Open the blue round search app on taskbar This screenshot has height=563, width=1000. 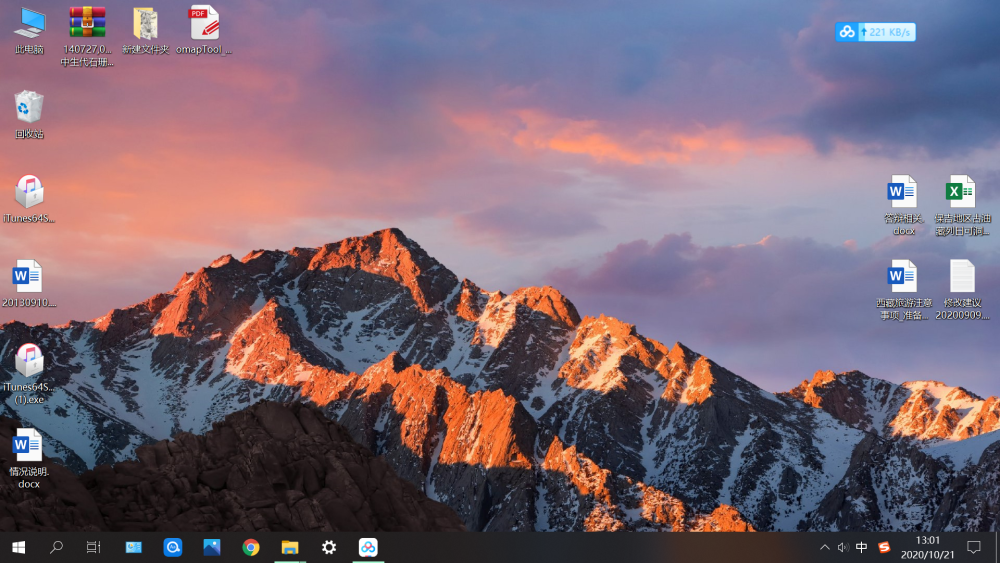172,547
